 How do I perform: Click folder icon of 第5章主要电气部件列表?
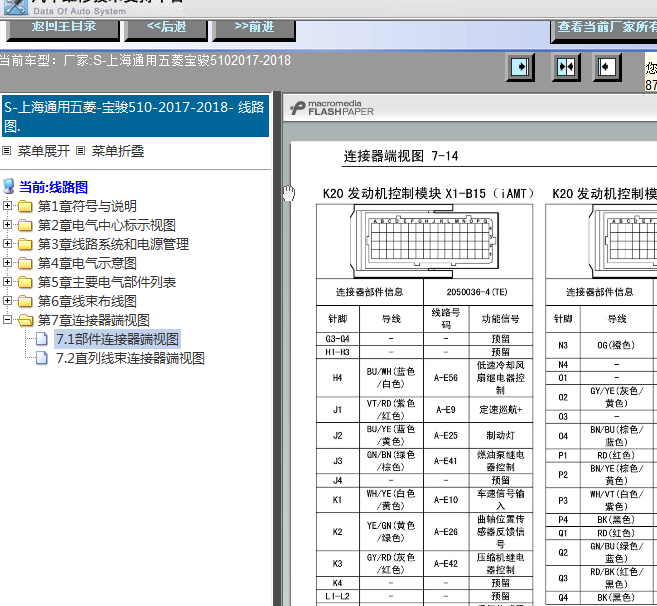point(25,282)
